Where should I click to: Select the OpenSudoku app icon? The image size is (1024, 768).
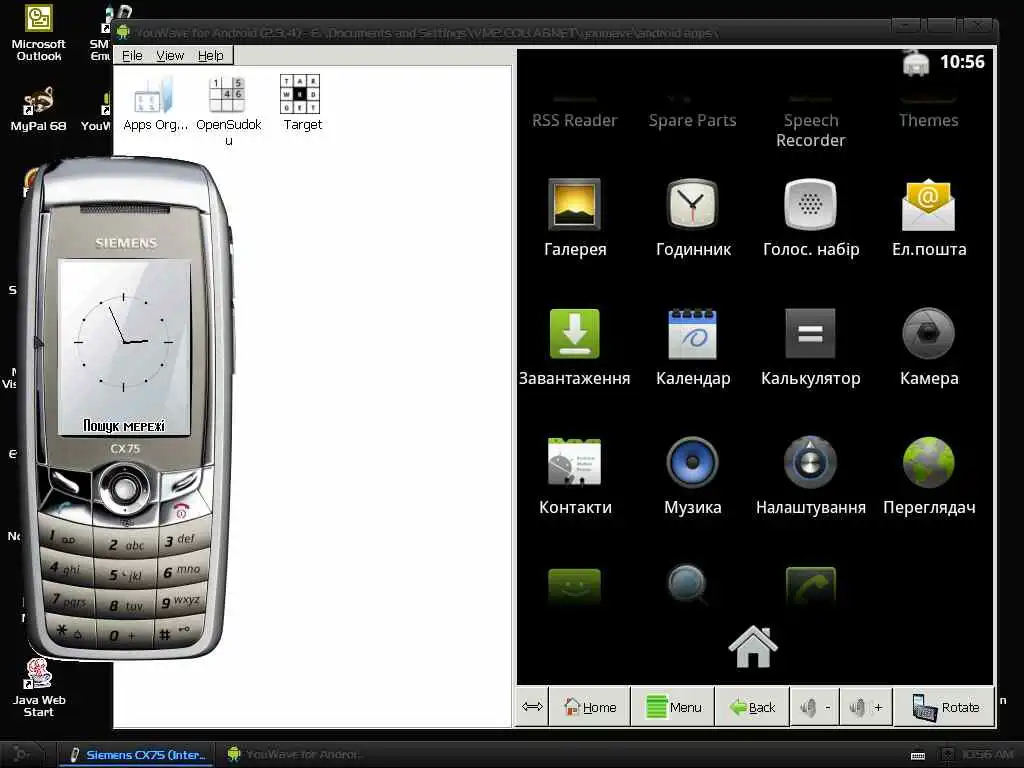229,110
